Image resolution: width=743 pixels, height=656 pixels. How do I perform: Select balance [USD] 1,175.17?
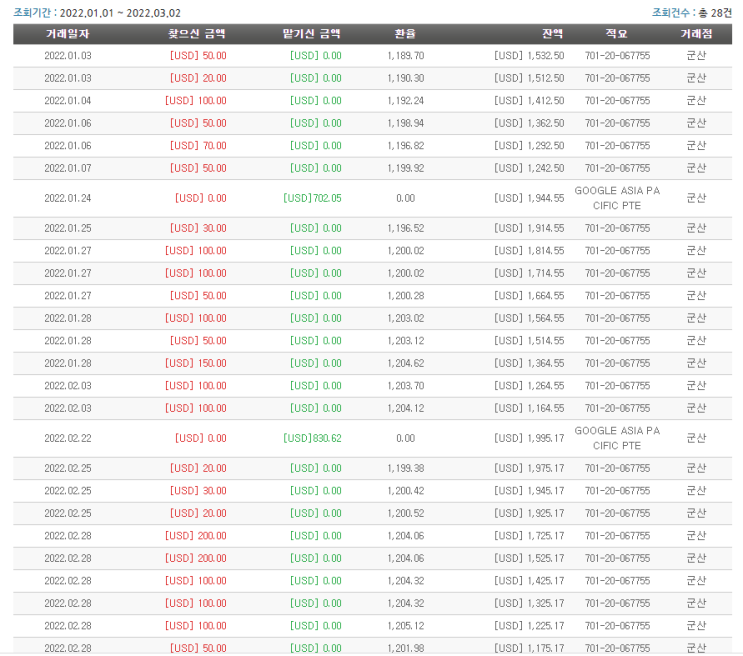[x=529, y=648]
